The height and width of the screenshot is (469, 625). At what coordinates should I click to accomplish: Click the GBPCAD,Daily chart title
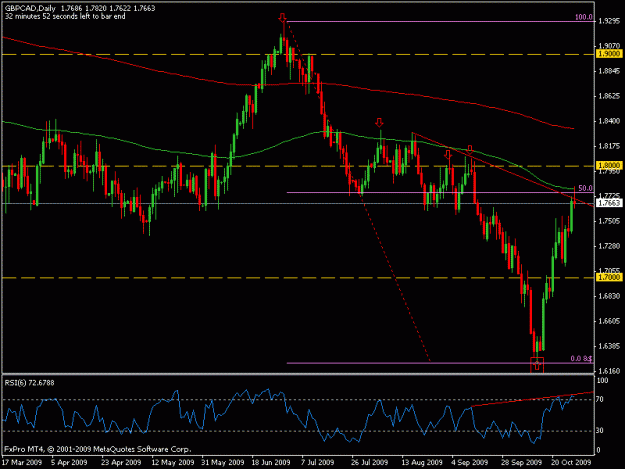(x=30, y=8)
